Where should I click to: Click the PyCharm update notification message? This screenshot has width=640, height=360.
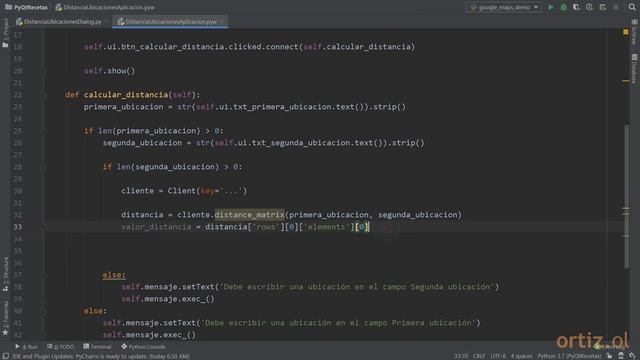(x=101, y=356)
